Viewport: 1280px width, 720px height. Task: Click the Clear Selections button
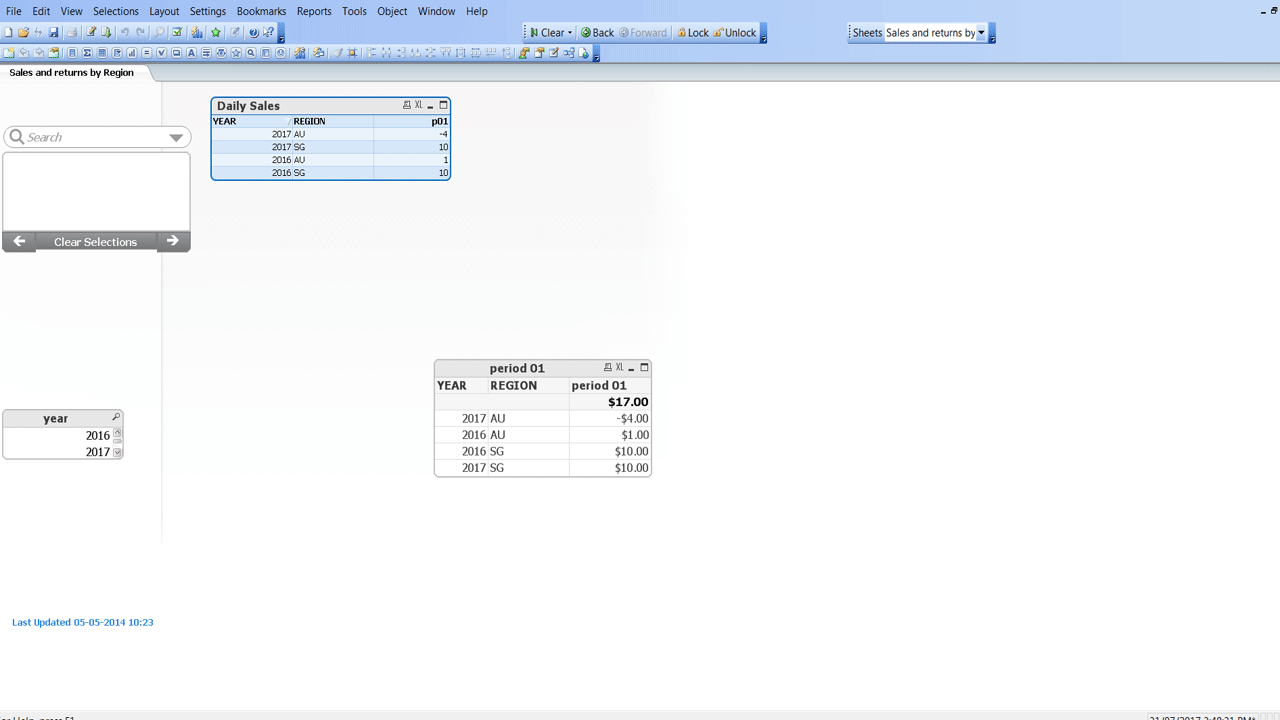(x=96, y=242)
